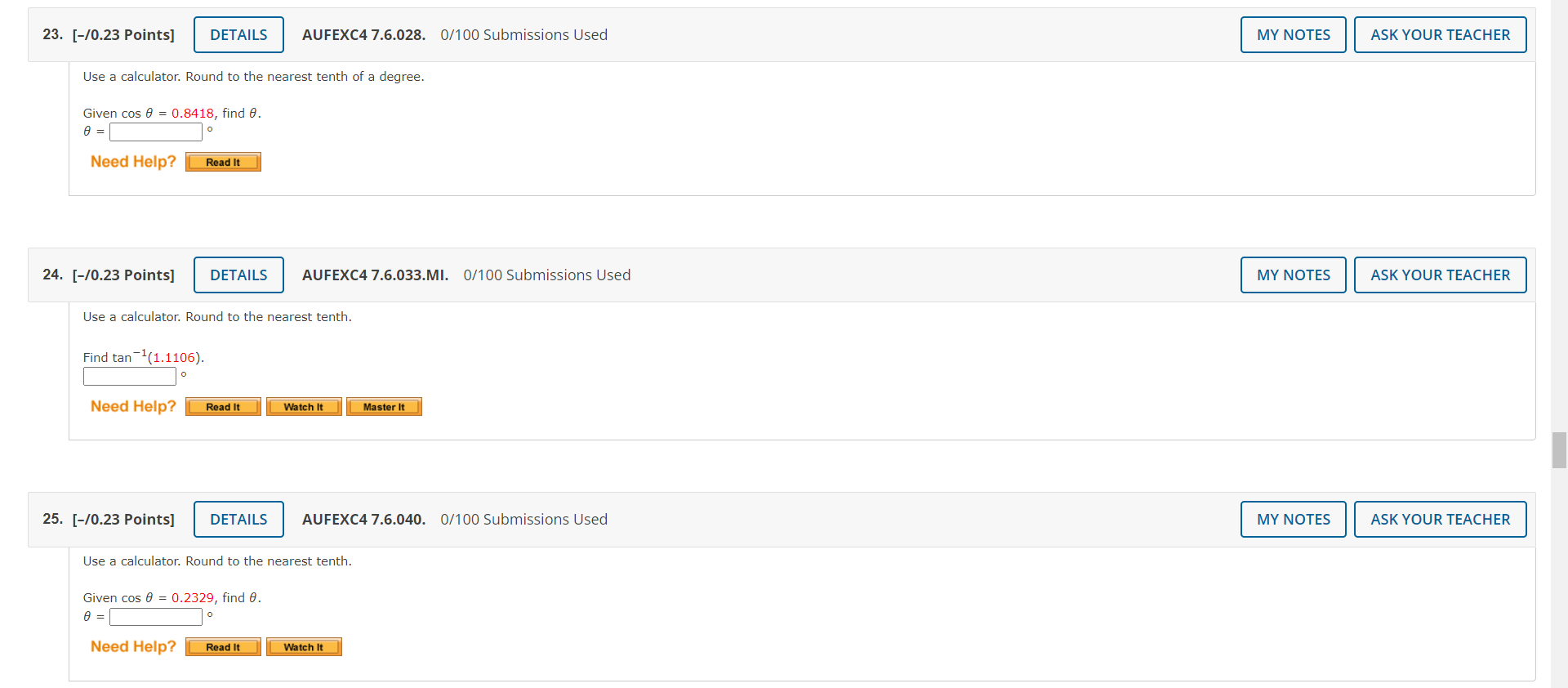Click ASK YOUR TEACHER for question 23

[1440, 34]
